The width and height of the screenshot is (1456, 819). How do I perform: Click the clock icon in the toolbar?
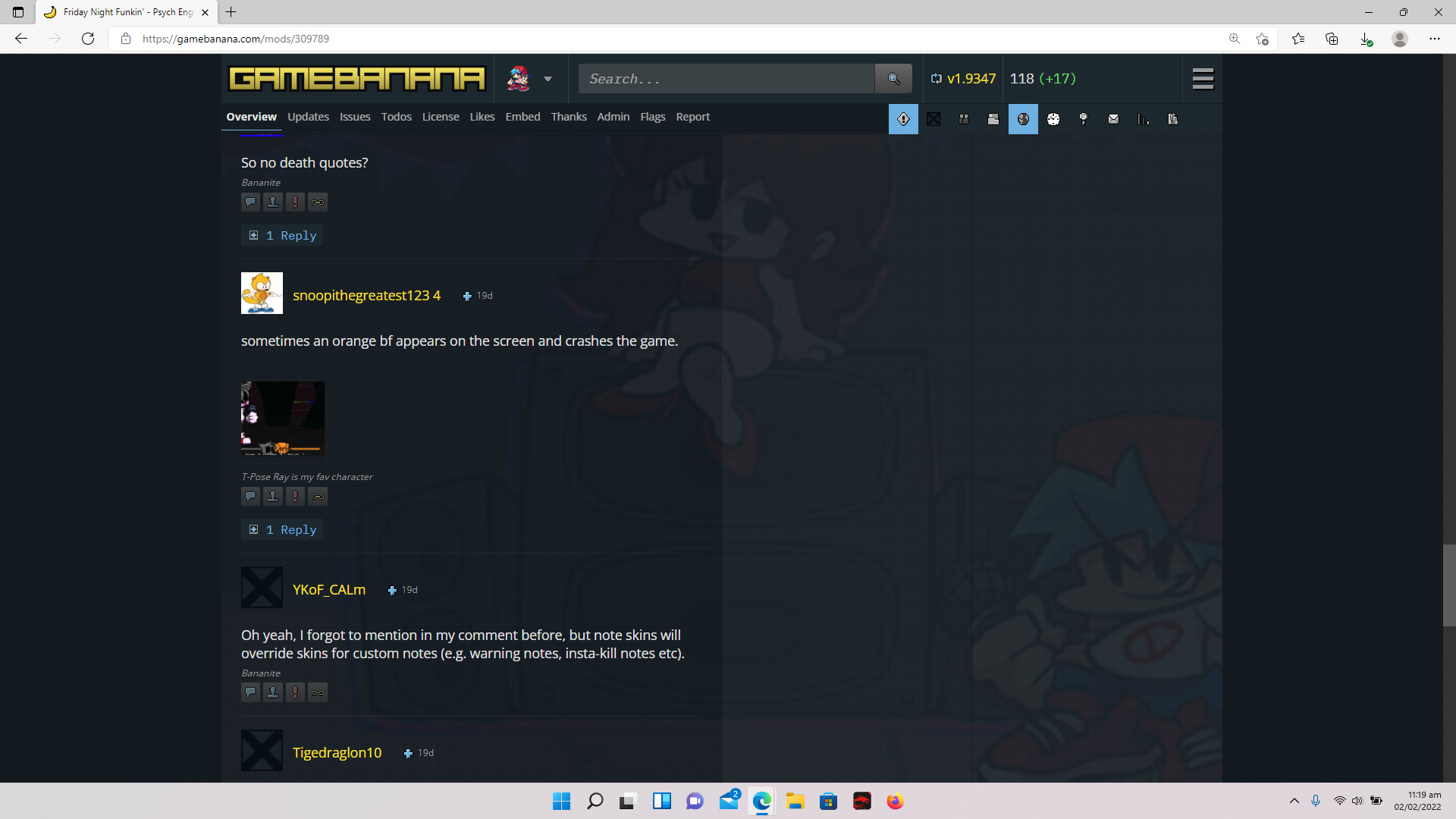click(1053, 119)
